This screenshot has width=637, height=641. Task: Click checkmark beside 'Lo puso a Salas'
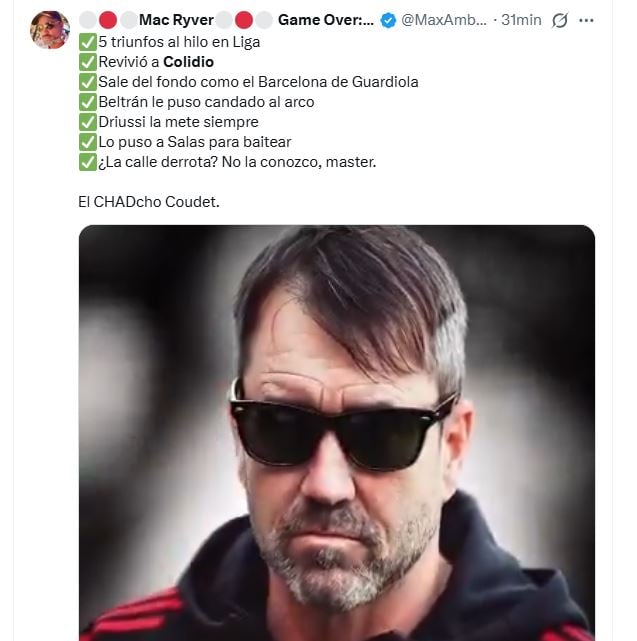point(87,142)
